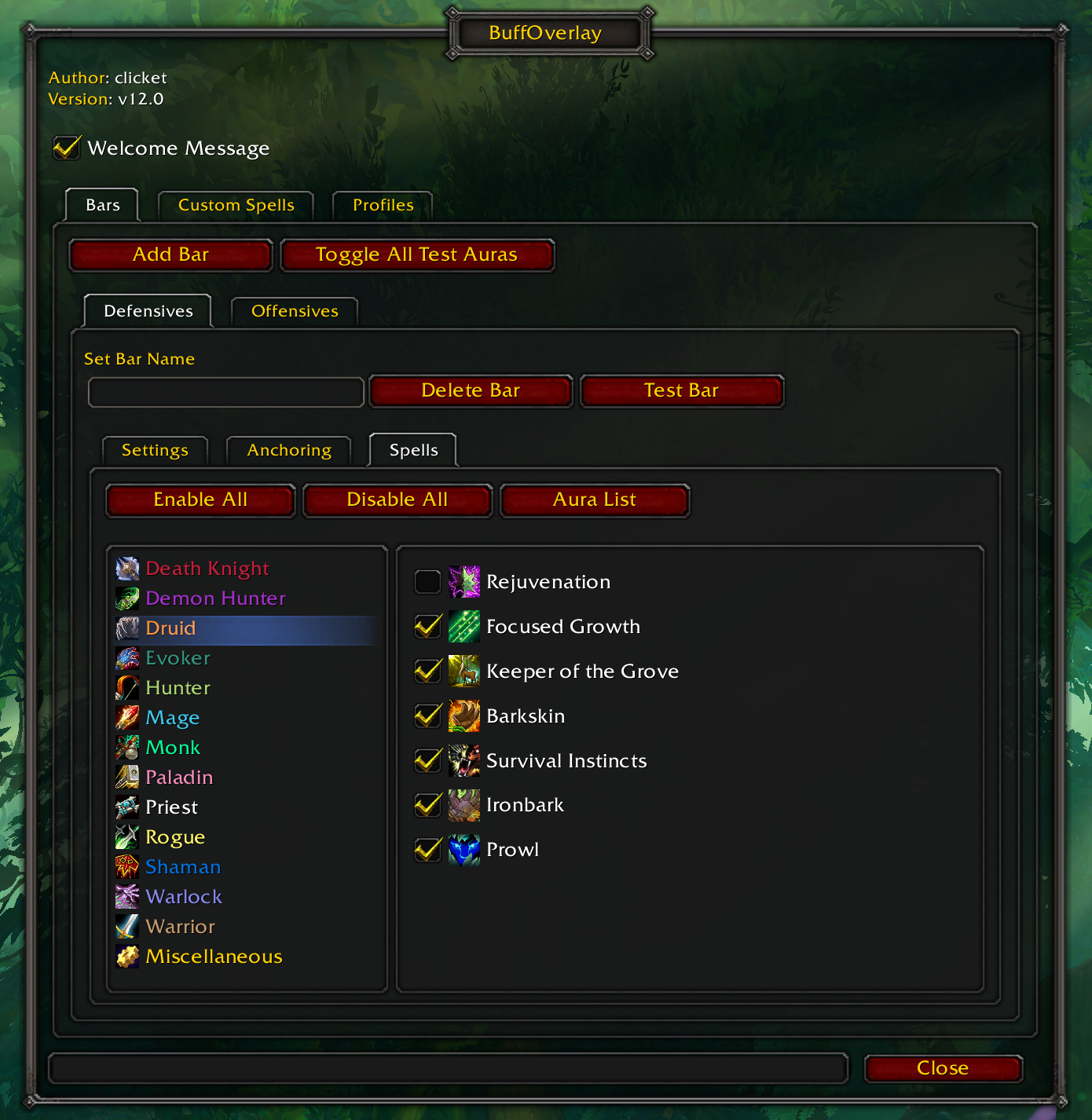Click the Set Bar Name input field
This screenshot has height=1120, width=1092.
pos(226,392)
